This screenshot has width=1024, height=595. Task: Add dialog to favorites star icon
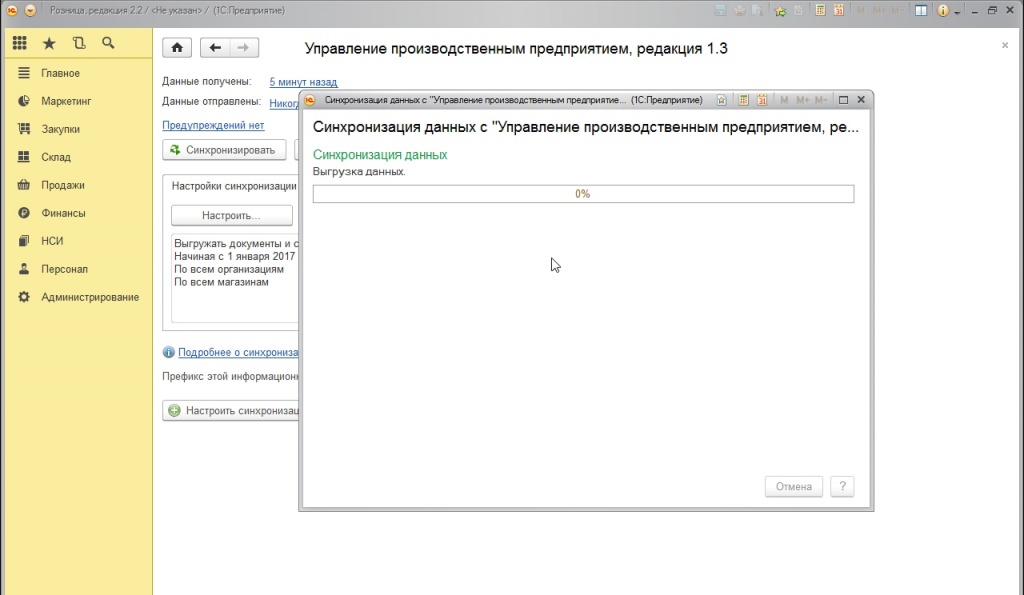coord(722,100)
